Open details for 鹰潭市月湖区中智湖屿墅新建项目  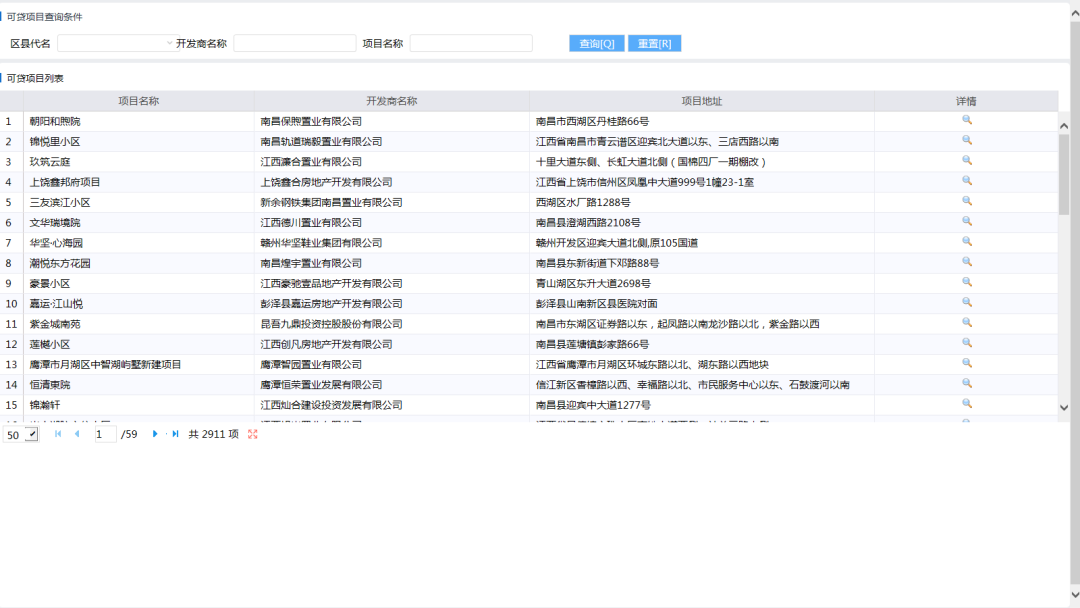(966, 364)
